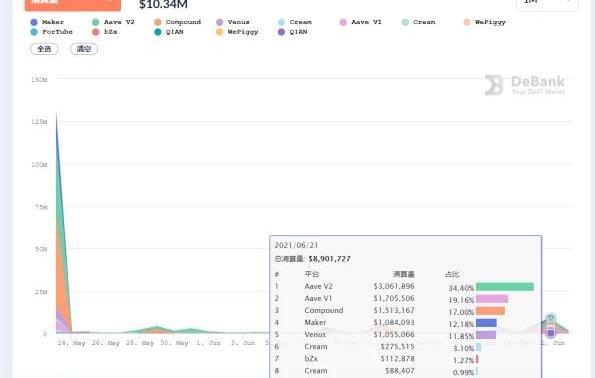Clear all series with the 清空 button

pos(84,49)
